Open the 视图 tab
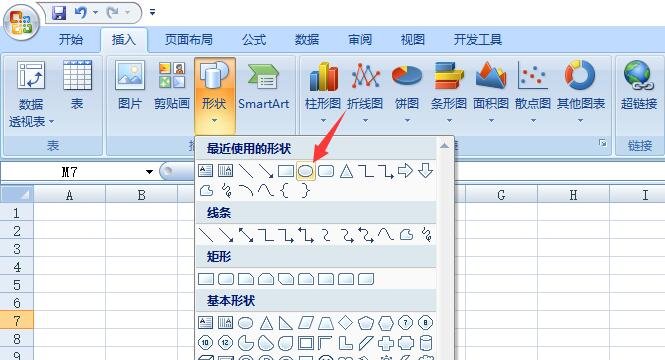Screen dimensions: 665x360 [413, 40]
